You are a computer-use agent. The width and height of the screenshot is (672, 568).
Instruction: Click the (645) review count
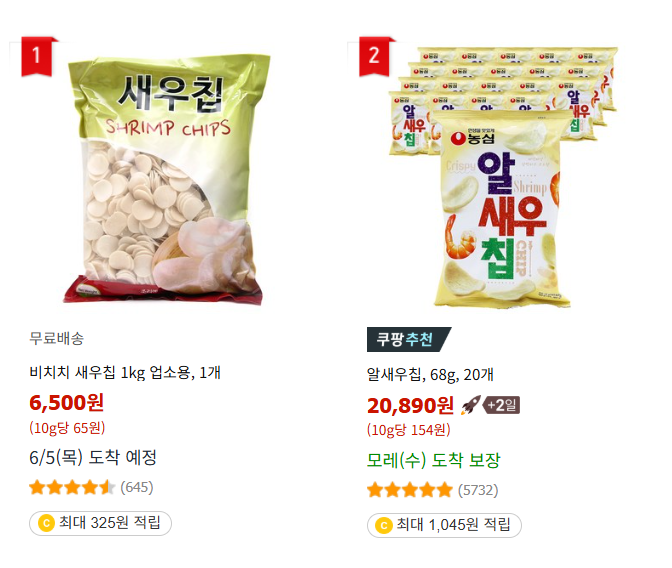[137, 487]
